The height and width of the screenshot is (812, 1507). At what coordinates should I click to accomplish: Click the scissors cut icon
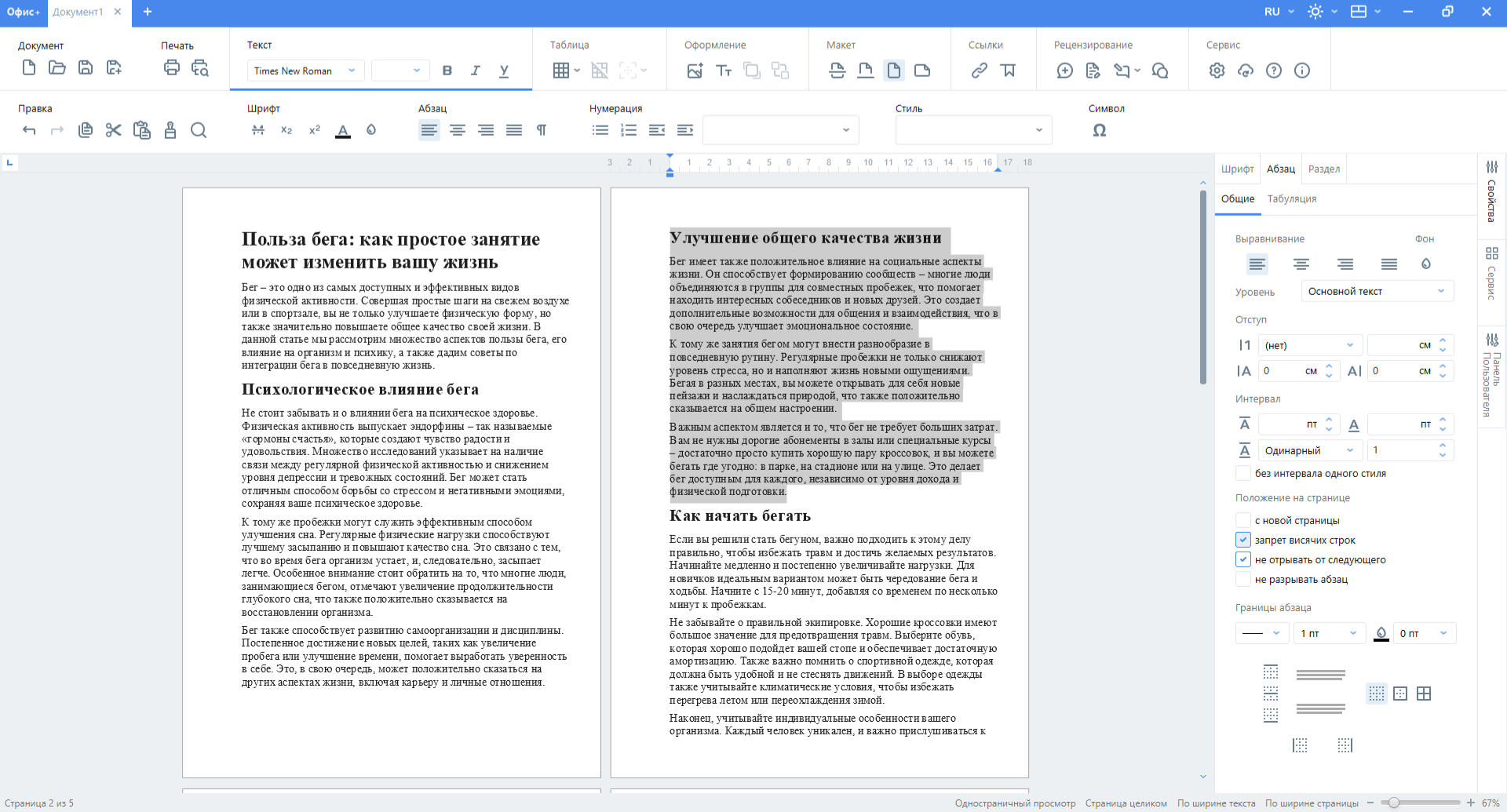pos(114,130)
